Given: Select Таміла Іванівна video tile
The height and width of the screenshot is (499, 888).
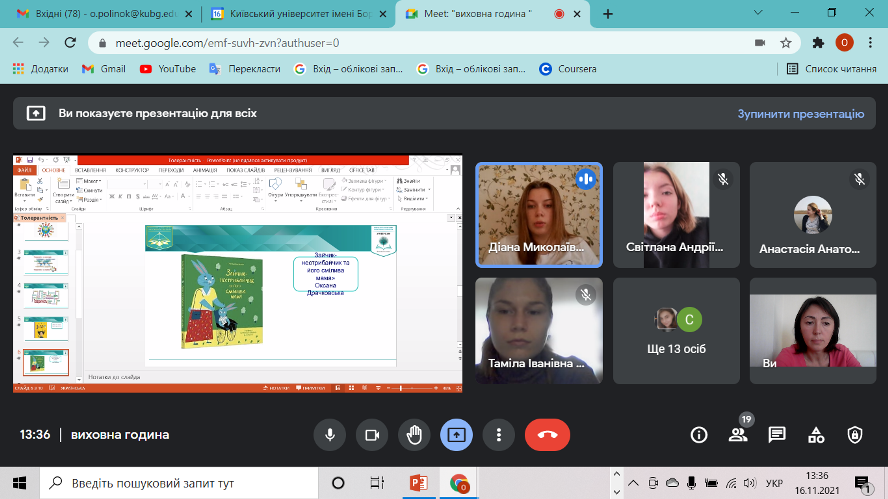Looking at the screenshot, I should point(539,331).
